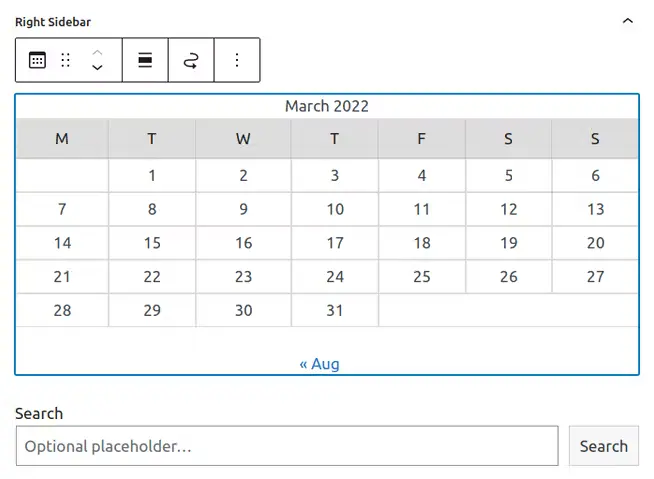Collapse the Right Sidebar panel
This screenshot has width=654, height=479.
627,20
